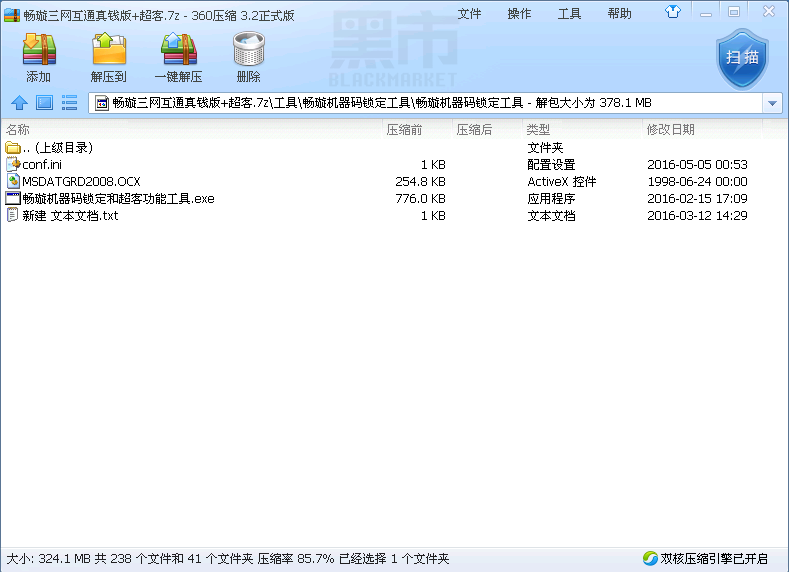Click the date 1998-06-24 00:00
This screenshot has width=789, height=572.
(697, 182)
